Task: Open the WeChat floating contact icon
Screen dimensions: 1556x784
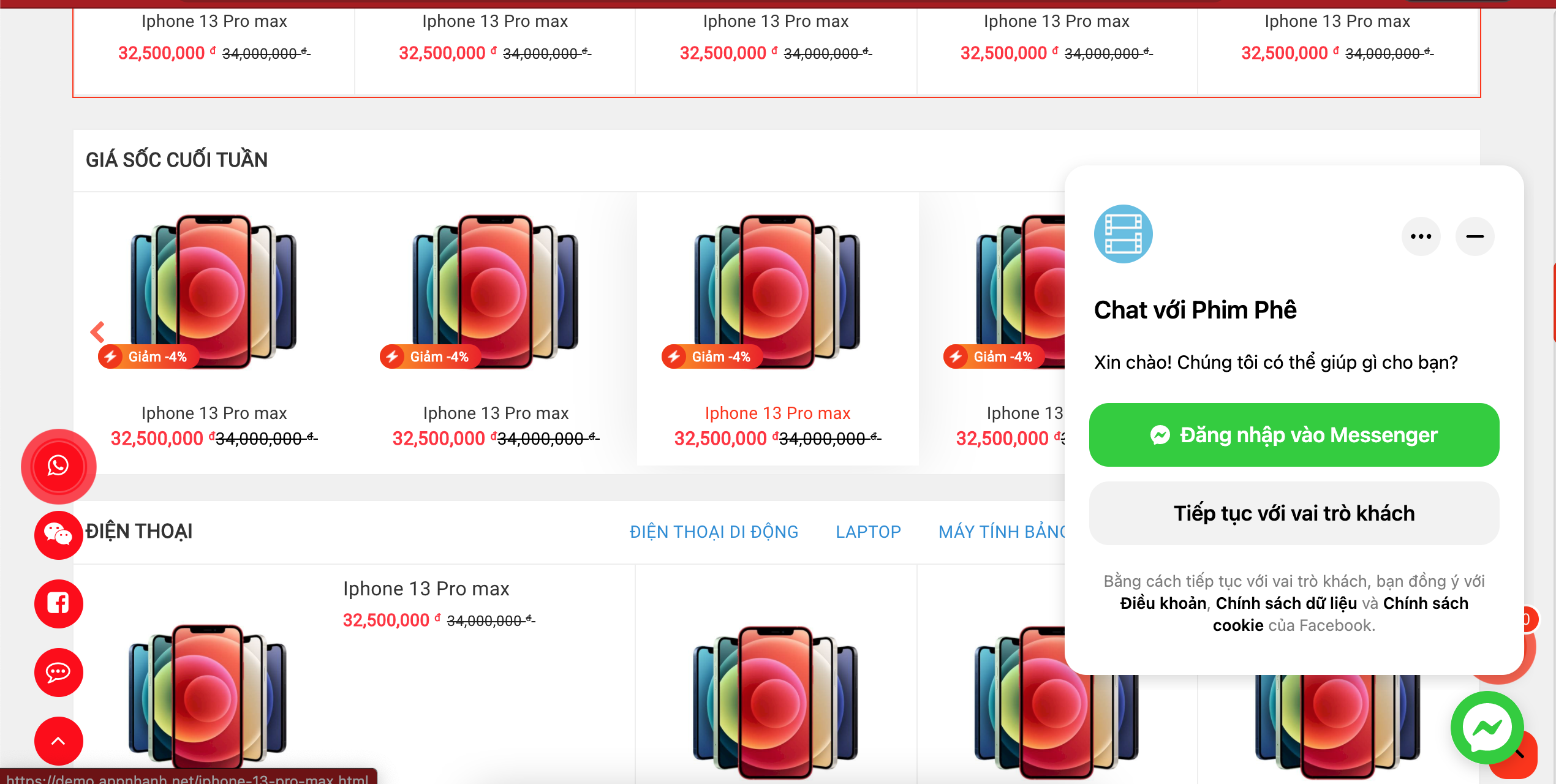Action: point(59,535)
